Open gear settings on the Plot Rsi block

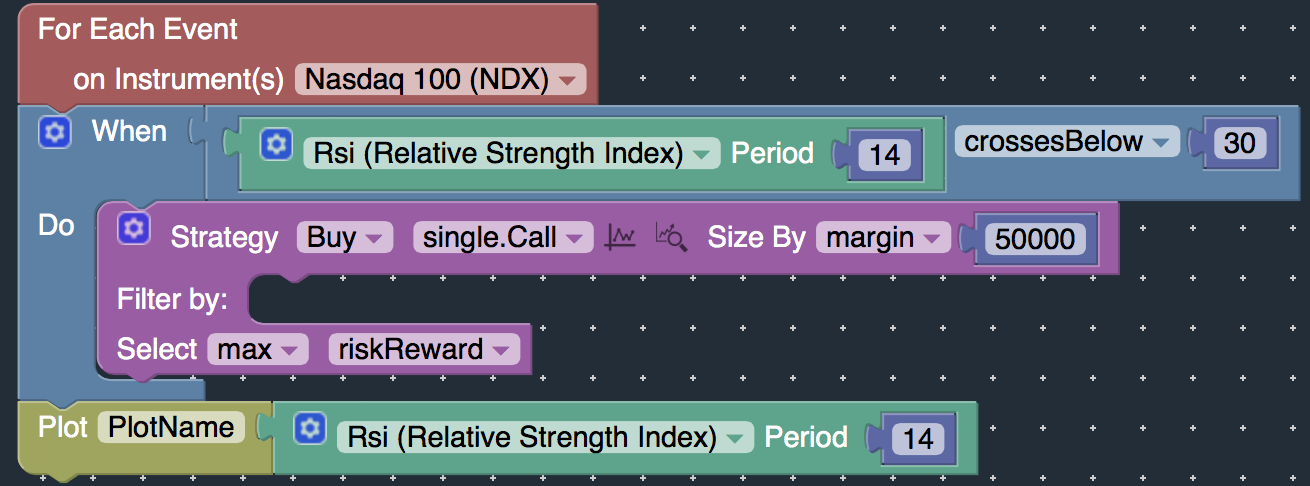pos(309,429)
